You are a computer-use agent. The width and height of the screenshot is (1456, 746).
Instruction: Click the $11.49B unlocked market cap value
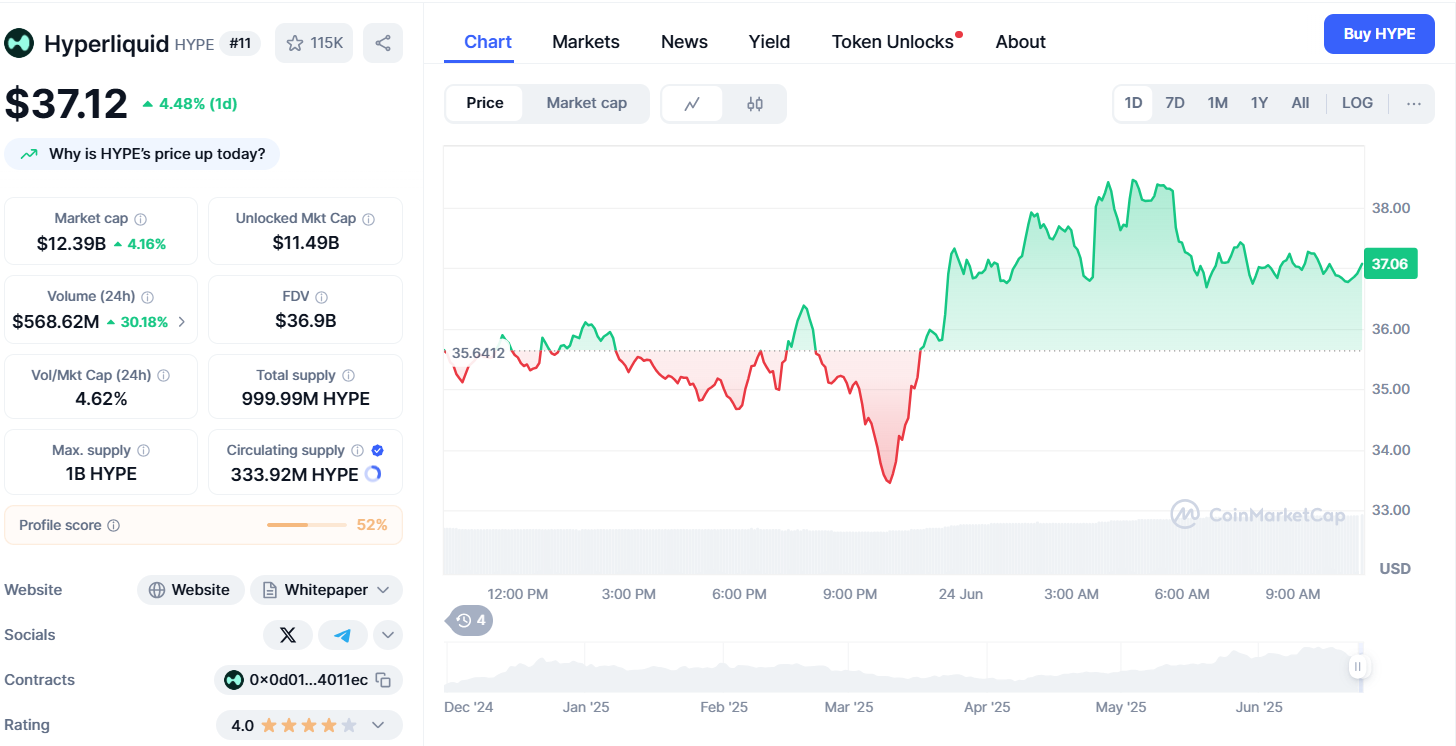click(x=306, y=243)
